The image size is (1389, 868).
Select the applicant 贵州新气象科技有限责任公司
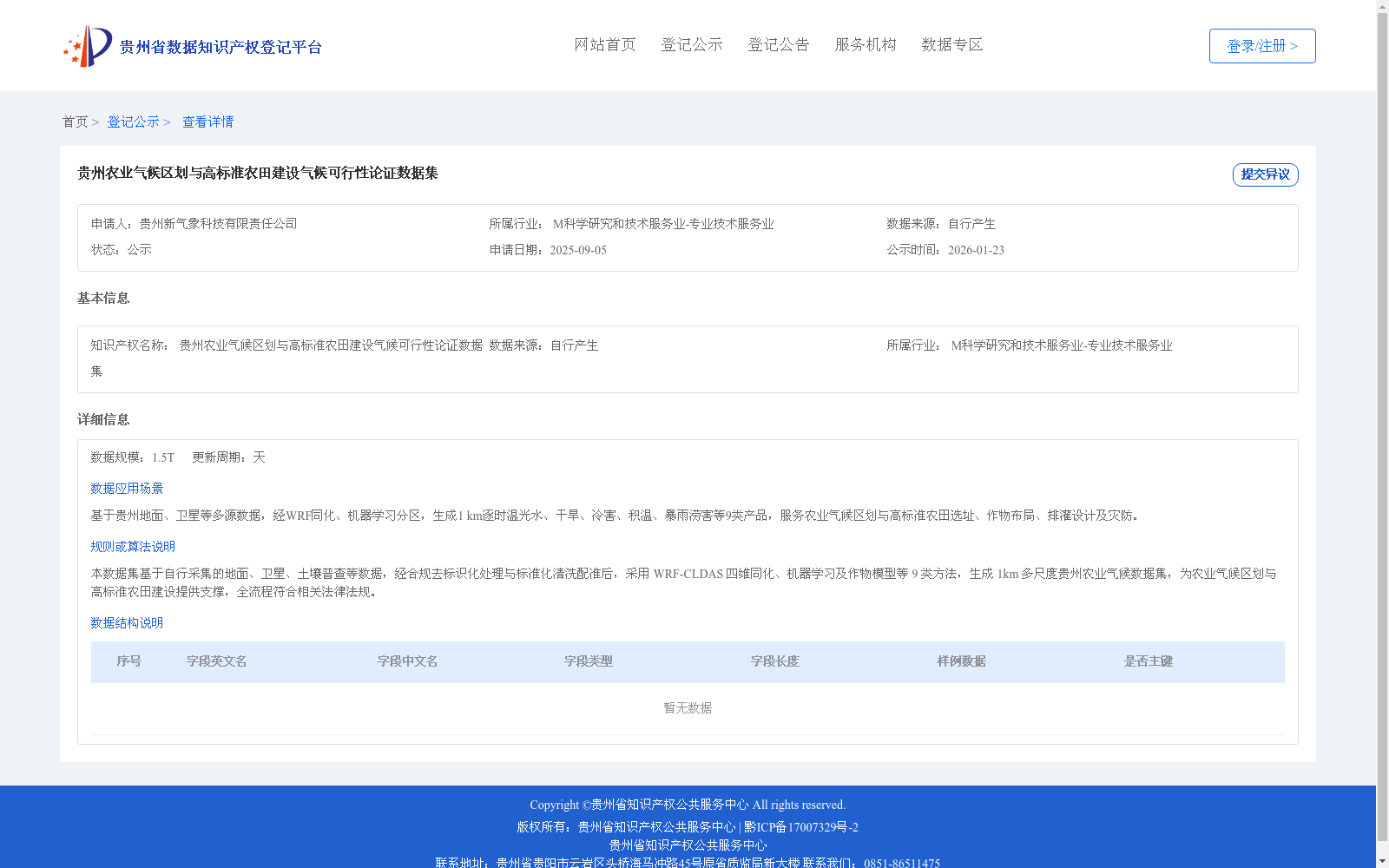(219, 224)
